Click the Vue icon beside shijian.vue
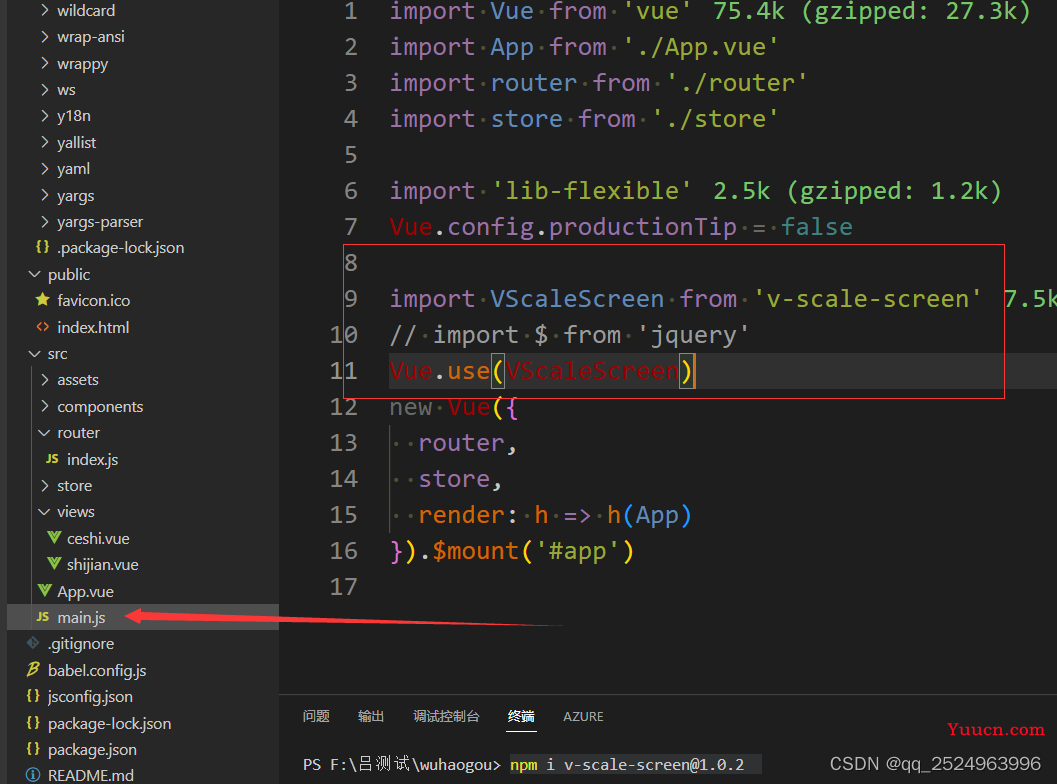Viewport: 1057px width, 784px height. click(x=54, y=564)
